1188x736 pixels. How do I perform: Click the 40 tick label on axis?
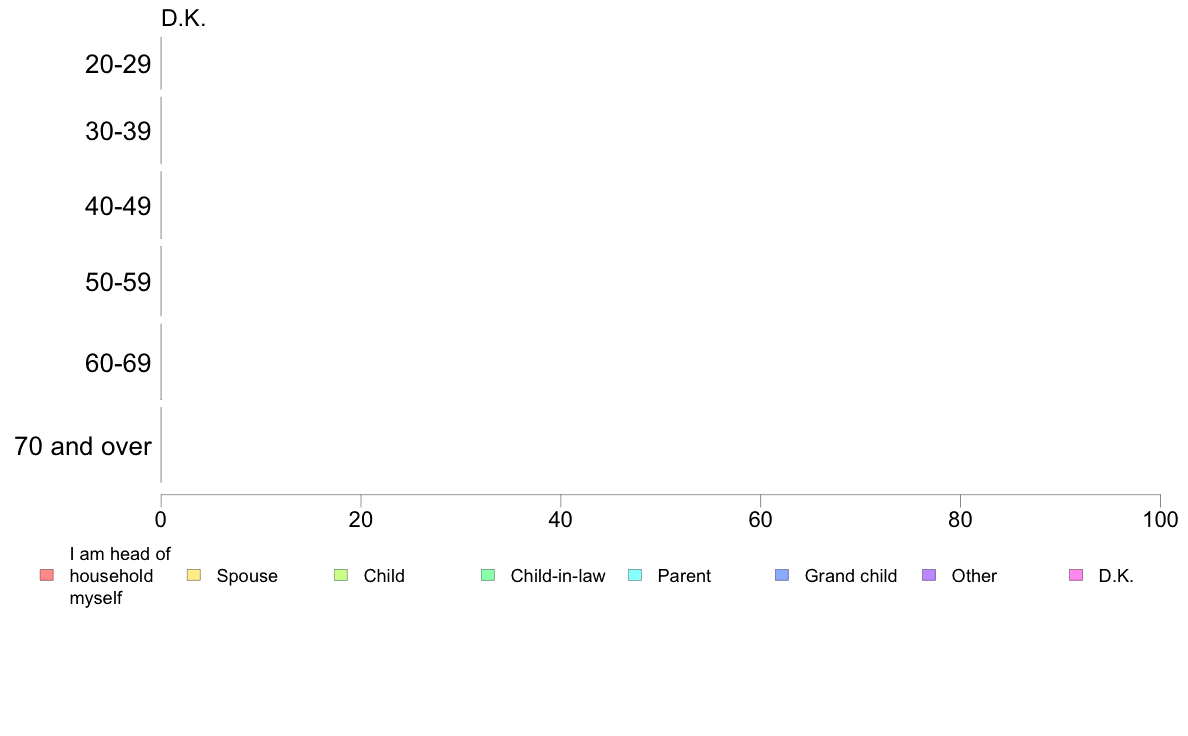click(x=561, y=520)
